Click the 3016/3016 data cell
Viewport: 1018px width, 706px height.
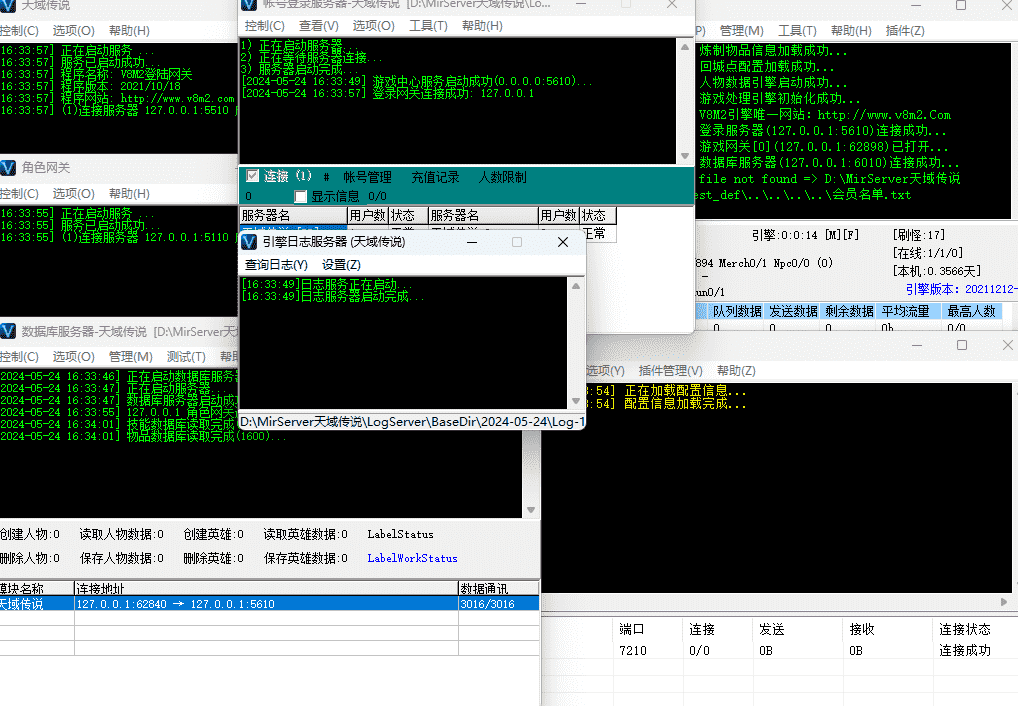coord(499,603)
